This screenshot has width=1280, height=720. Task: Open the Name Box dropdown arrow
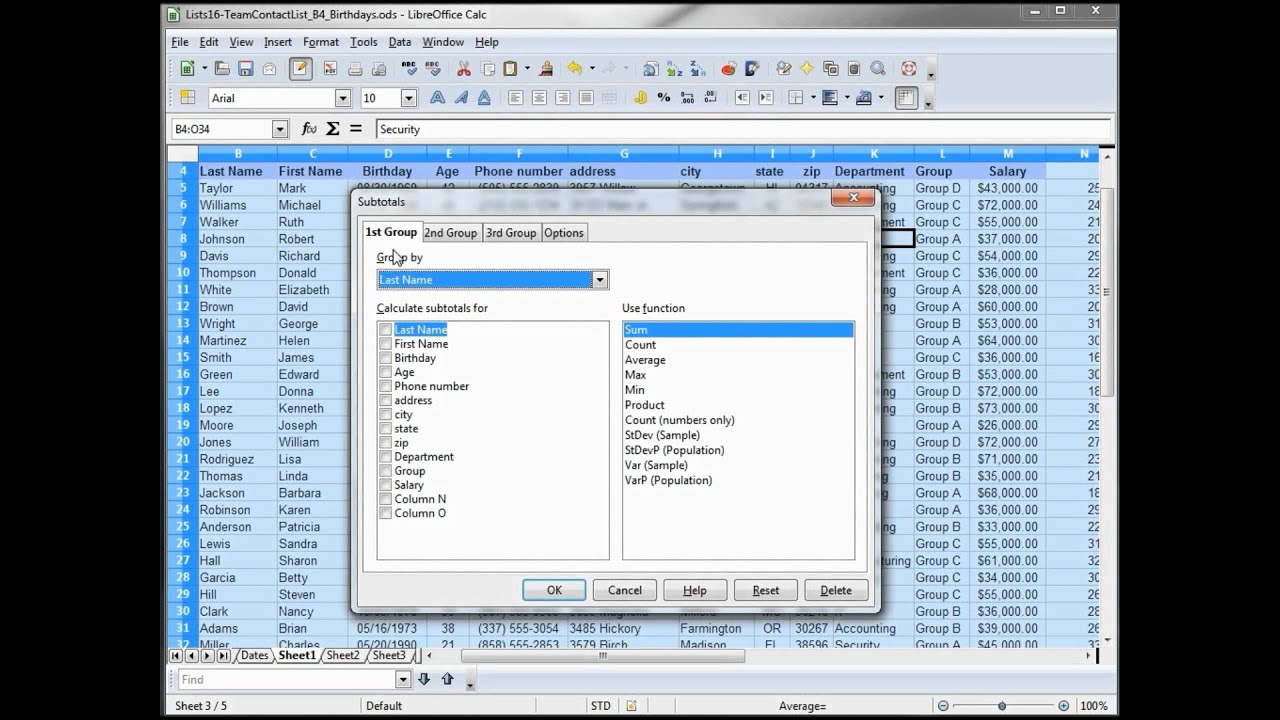280,129
